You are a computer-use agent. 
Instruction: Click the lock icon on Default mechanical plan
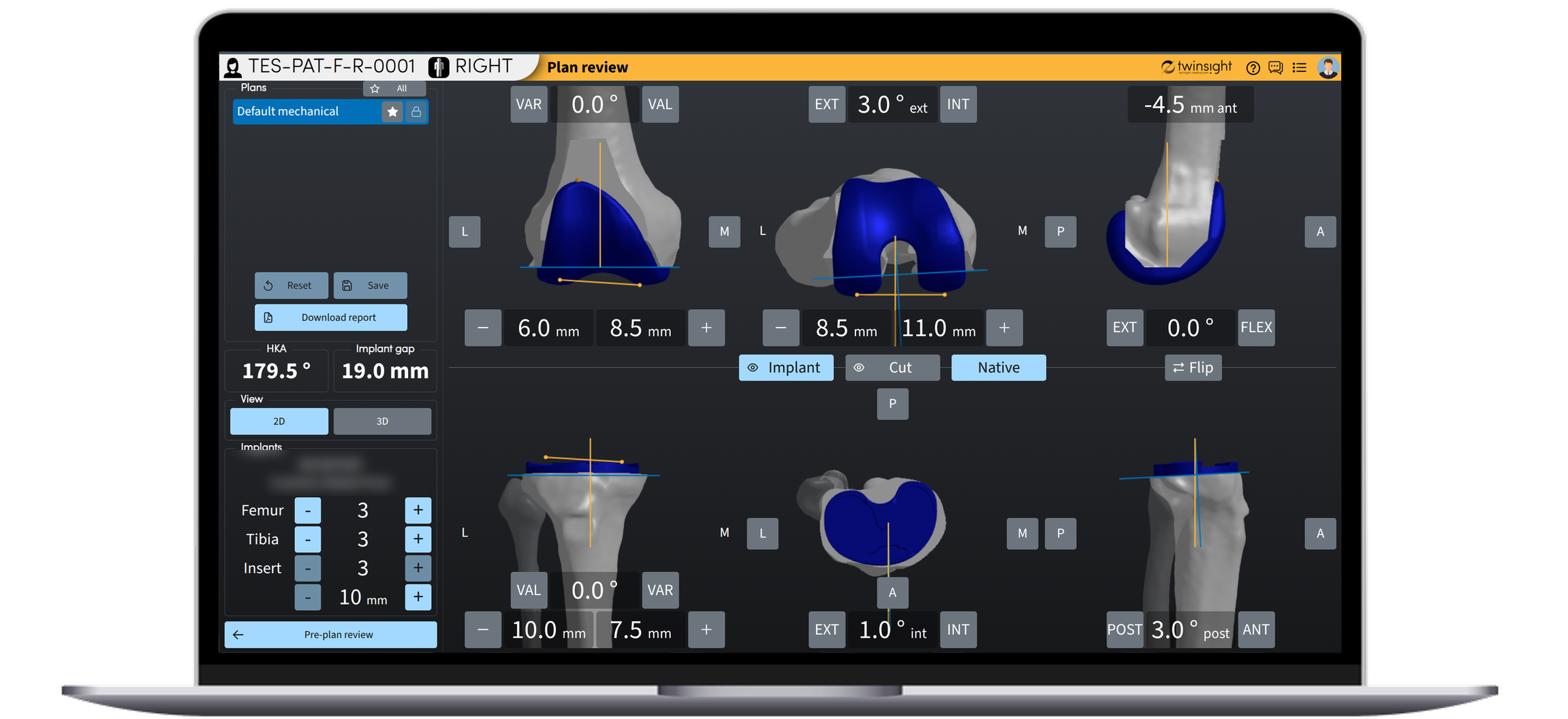coord(415,112)
